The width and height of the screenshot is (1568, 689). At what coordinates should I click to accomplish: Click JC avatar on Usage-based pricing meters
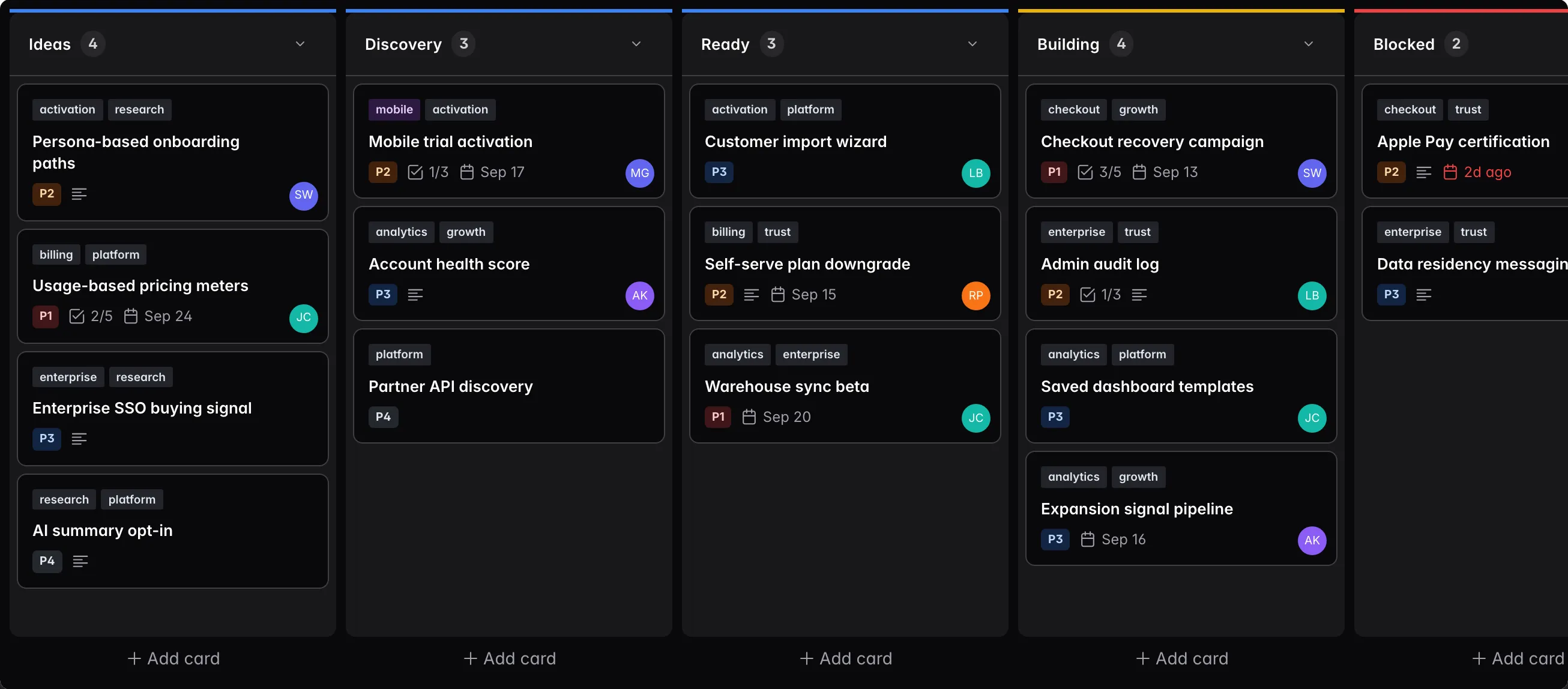click(x=303, y=317)
